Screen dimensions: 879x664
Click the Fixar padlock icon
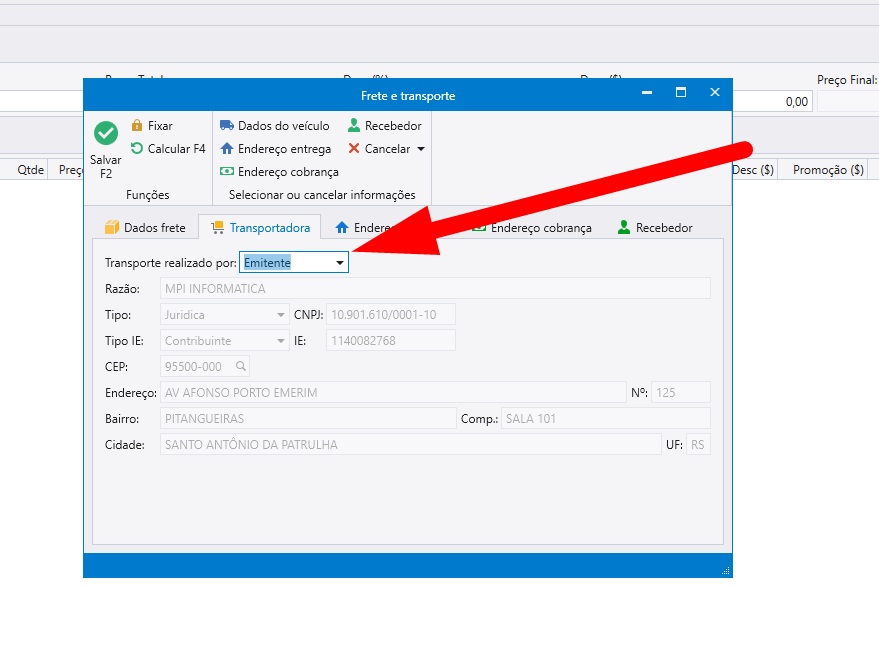coord(137,126)
